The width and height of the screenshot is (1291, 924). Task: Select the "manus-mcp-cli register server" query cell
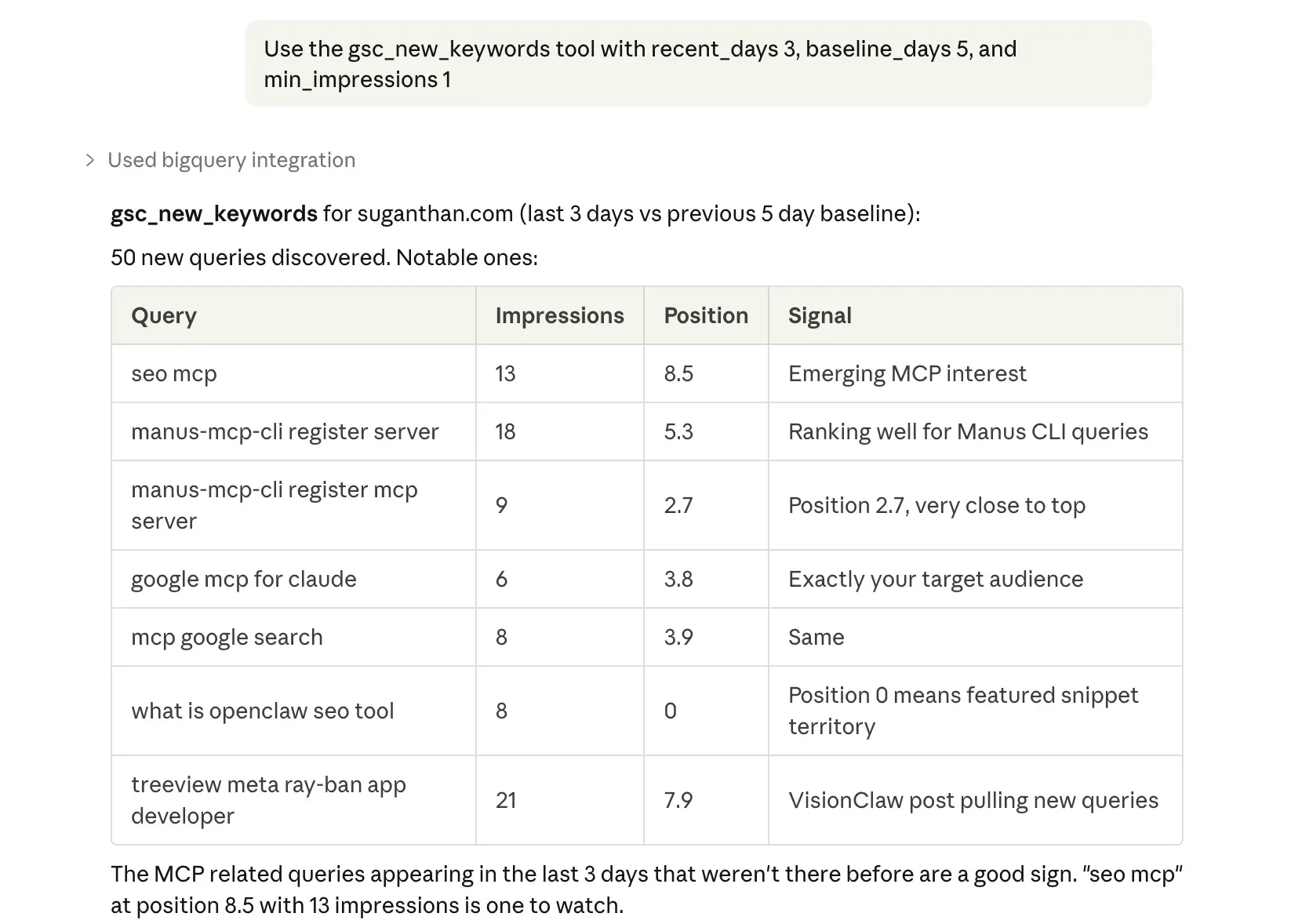[x=285, y=432]
